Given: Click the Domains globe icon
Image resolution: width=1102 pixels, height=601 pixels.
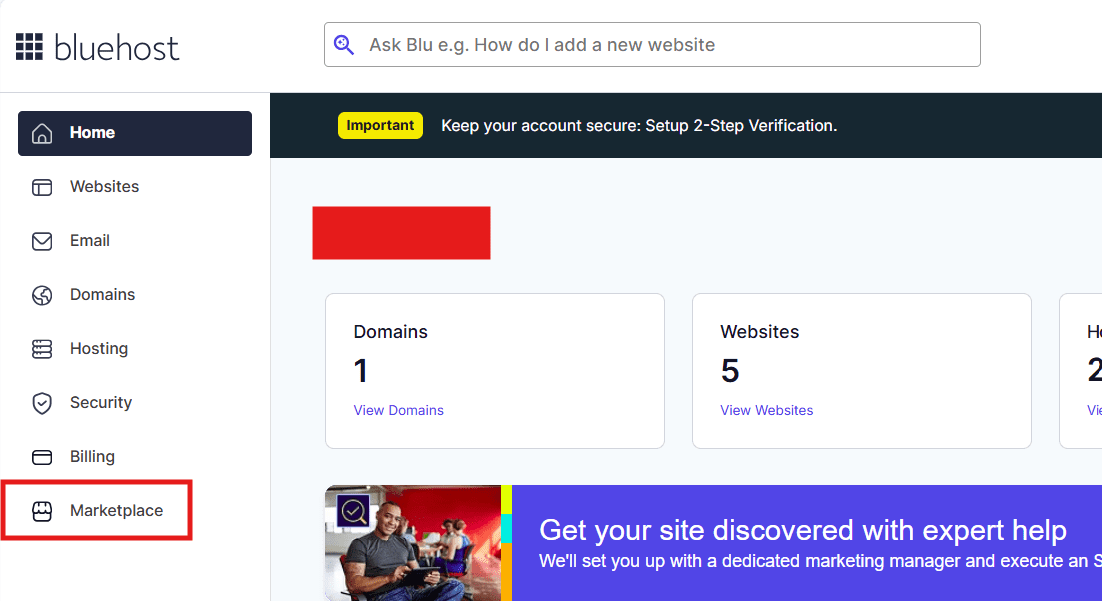Looking at the screenshot, I should 42,295.
